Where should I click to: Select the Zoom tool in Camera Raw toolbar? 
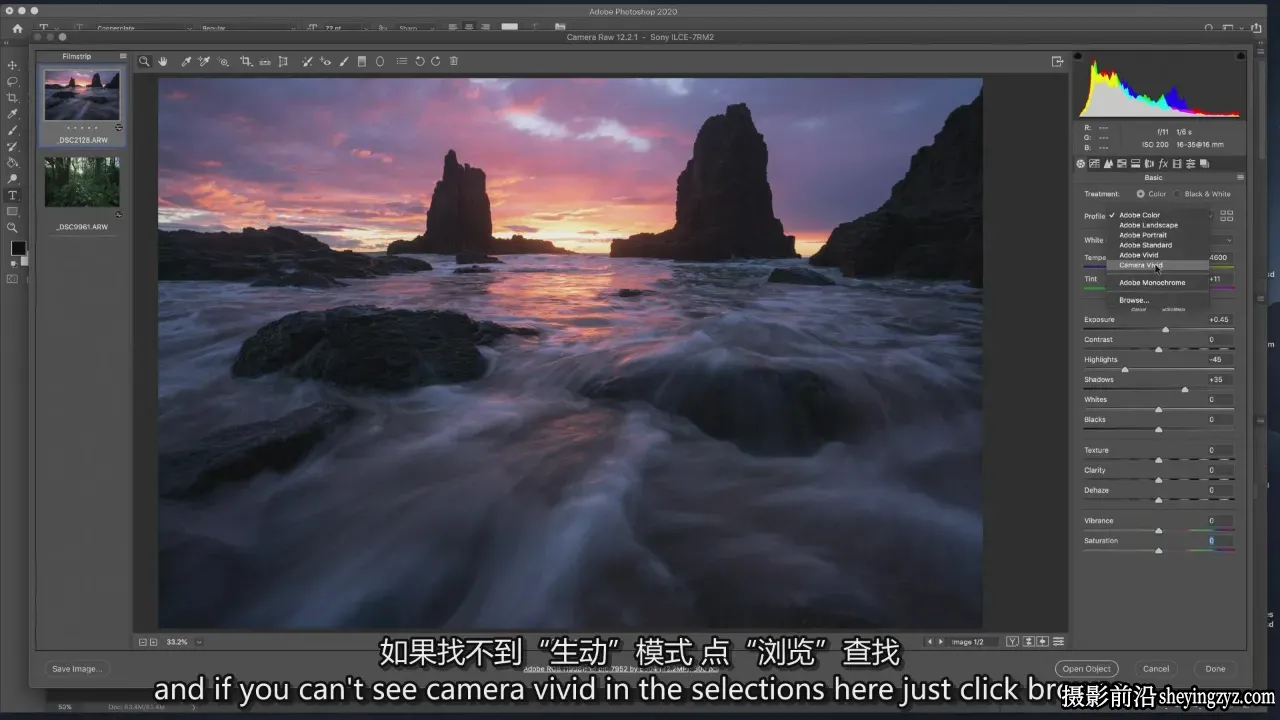pyautogui.click(x=144, y=61)
